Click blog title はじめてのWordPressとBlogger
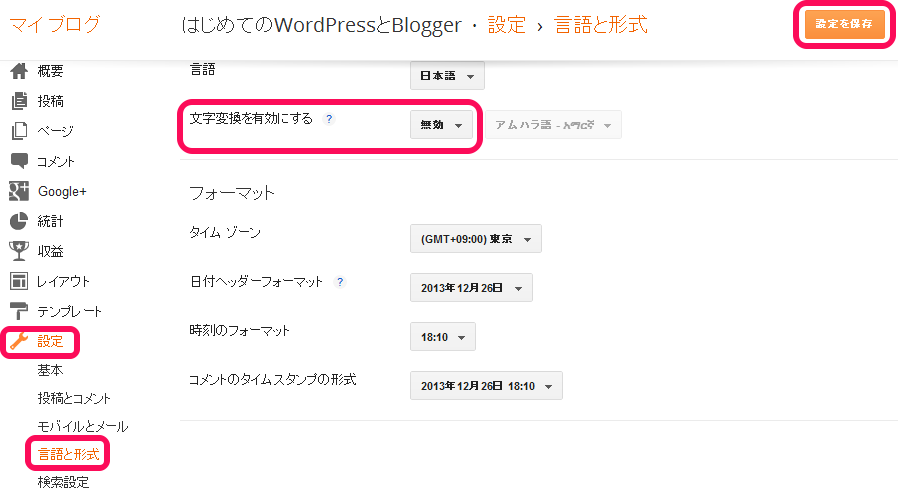898x491 pixels. [321, 25]
